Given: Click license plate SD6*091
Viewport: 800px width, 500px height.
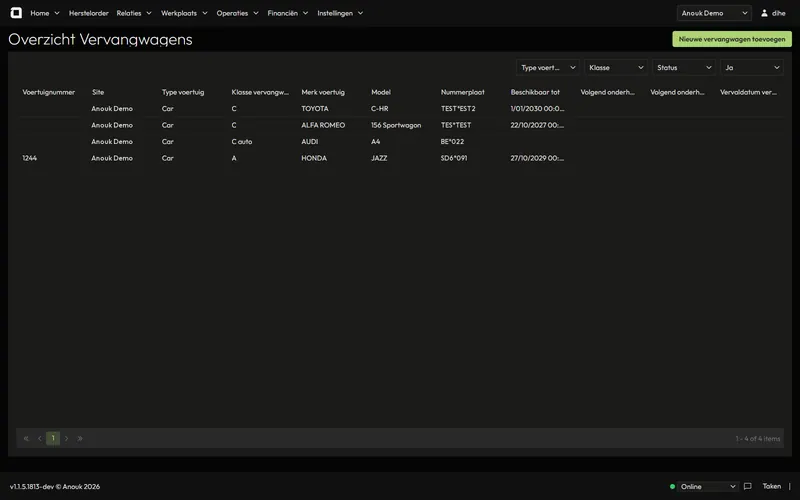Looking at the screenshot, I should coord(454,158).
